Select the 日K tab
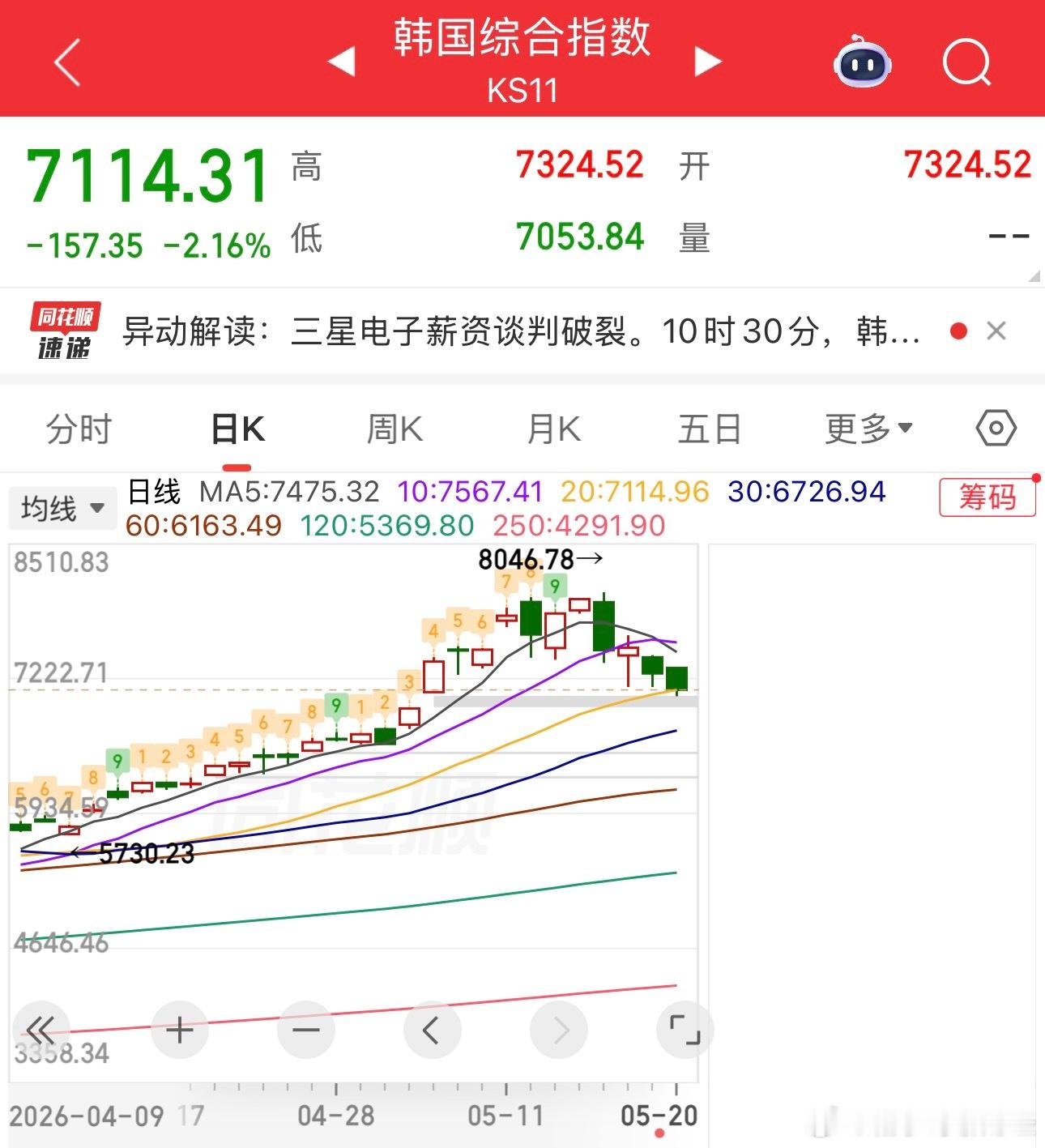Viewport: 1045px width, 1148px height. coord(237,429)
